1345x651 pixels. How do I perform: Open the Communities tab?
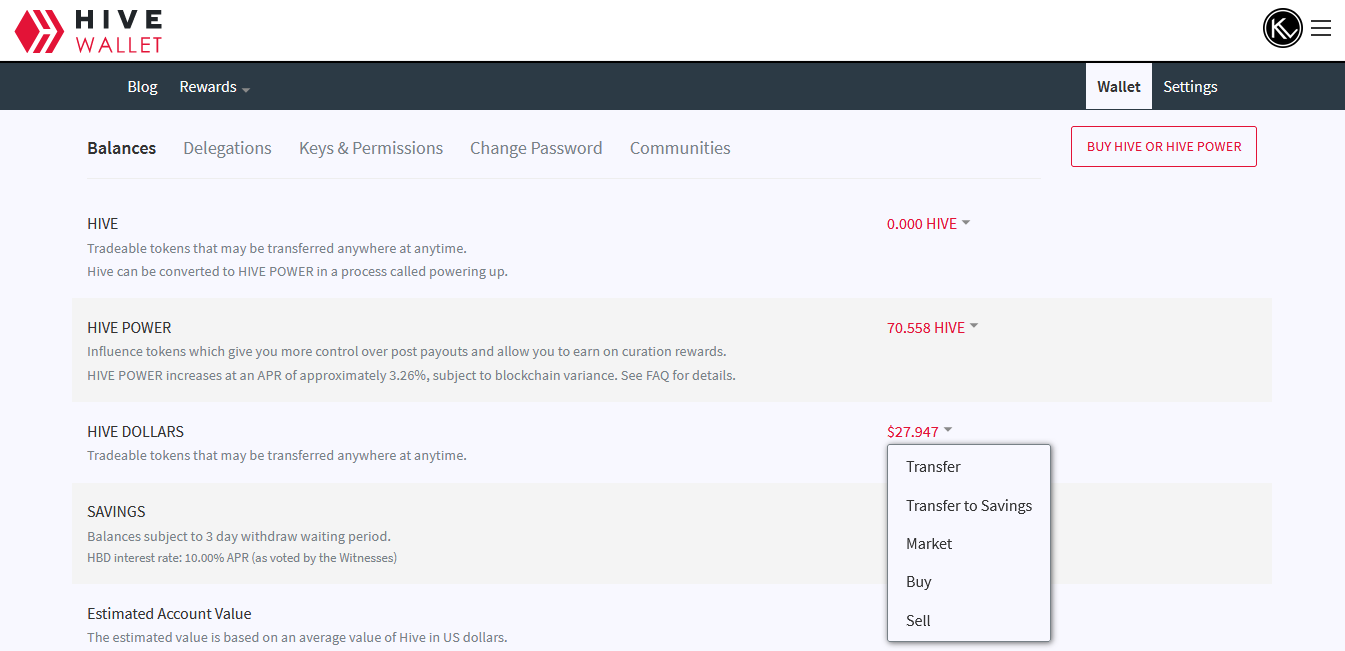[680, 148]
